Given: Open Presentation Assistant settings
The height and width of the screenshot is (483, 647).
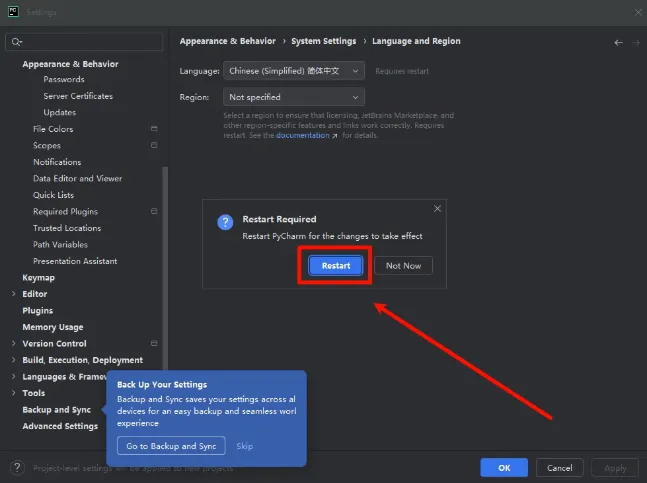Looking at the screenshot, I should (x=75, y=261).
